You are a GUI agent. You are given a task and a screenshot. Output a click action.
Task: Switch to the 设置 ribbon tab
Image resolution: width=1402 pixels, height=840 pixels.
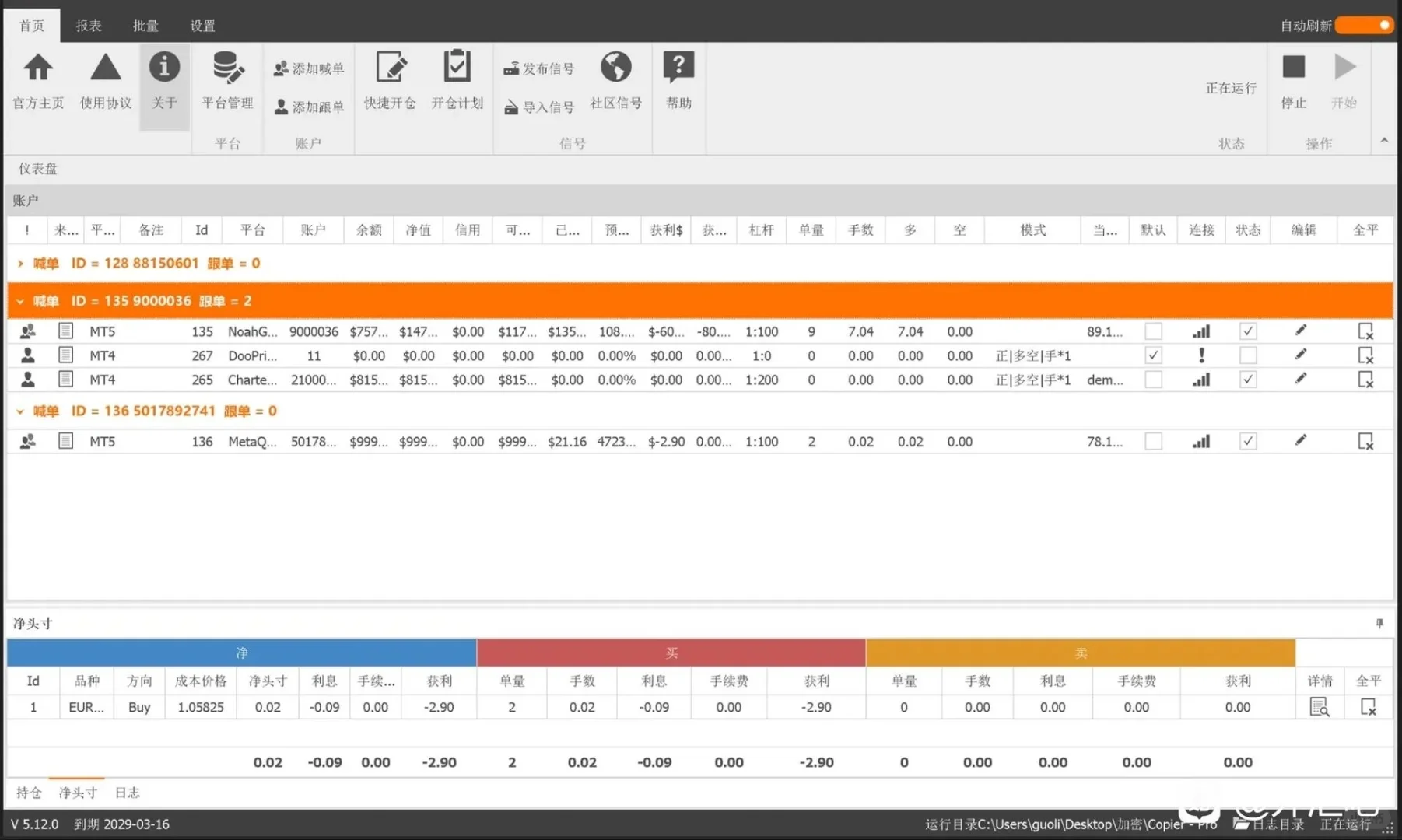(203, 26)
